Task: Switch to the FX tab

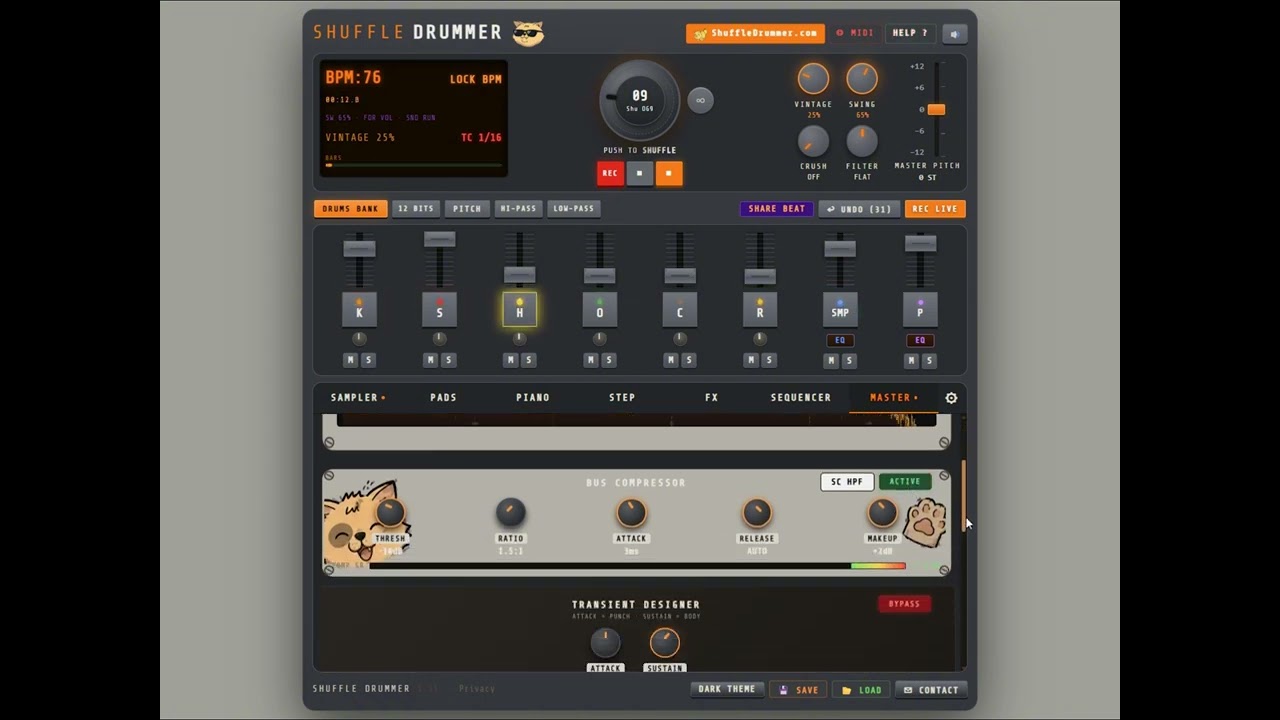Action: point(711,398)
